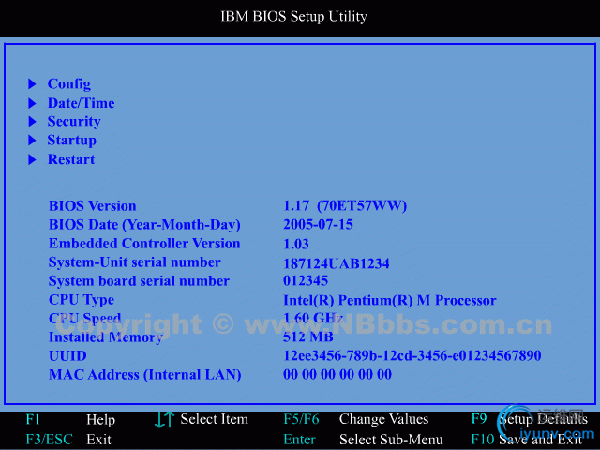Click the arrow beside Config
The width and height of the screenshot is (600, 450).
[33, 84]
